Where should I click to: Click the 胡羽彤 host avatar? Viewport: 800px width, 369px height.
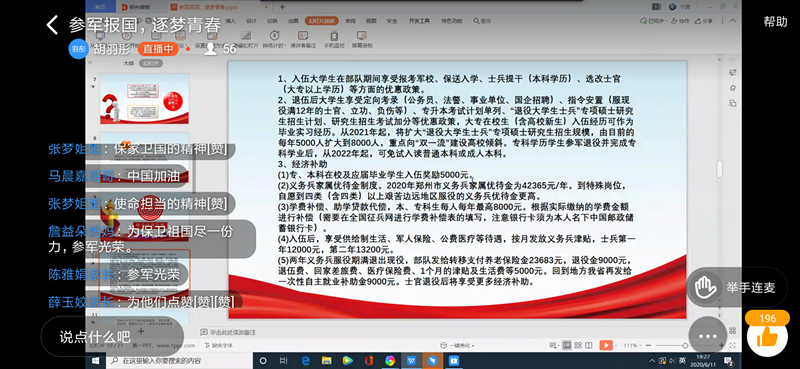coord(78,49)
